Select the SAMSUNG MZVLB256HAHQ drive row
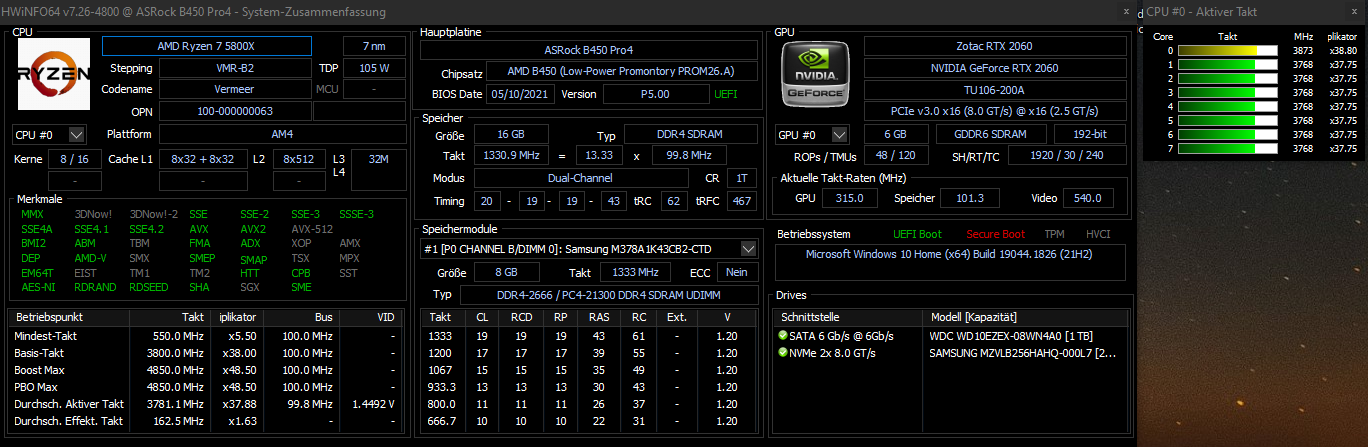Screen dimensions: 1368x447 click(x=952, y=353)
